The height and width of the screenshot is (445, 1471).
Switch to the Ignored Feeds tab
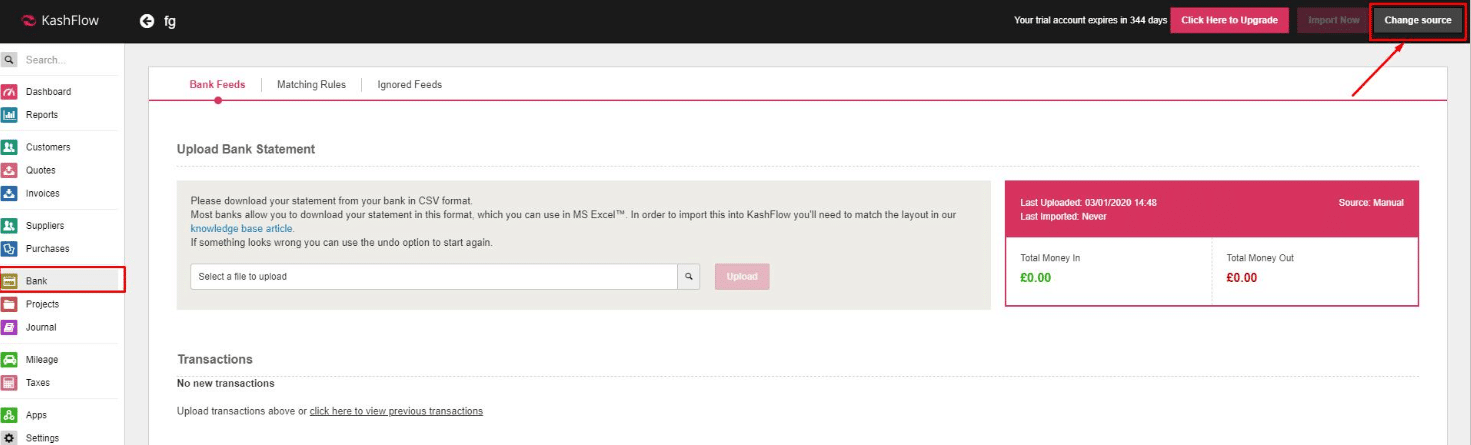point(409,85)
